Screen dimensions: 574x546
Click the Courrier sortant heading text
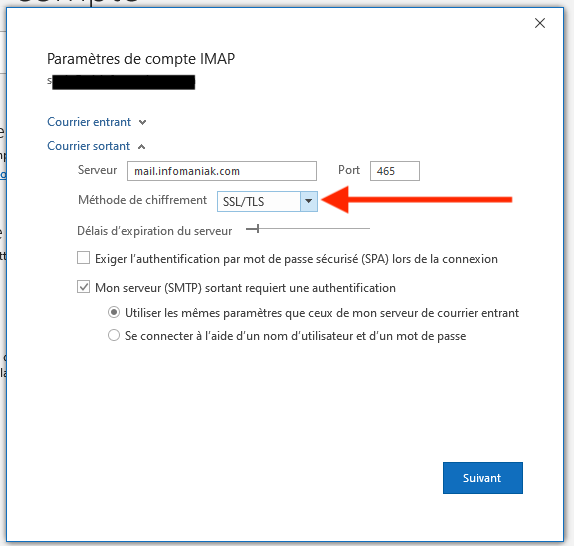pyautogui.click(x=89, y=146)
